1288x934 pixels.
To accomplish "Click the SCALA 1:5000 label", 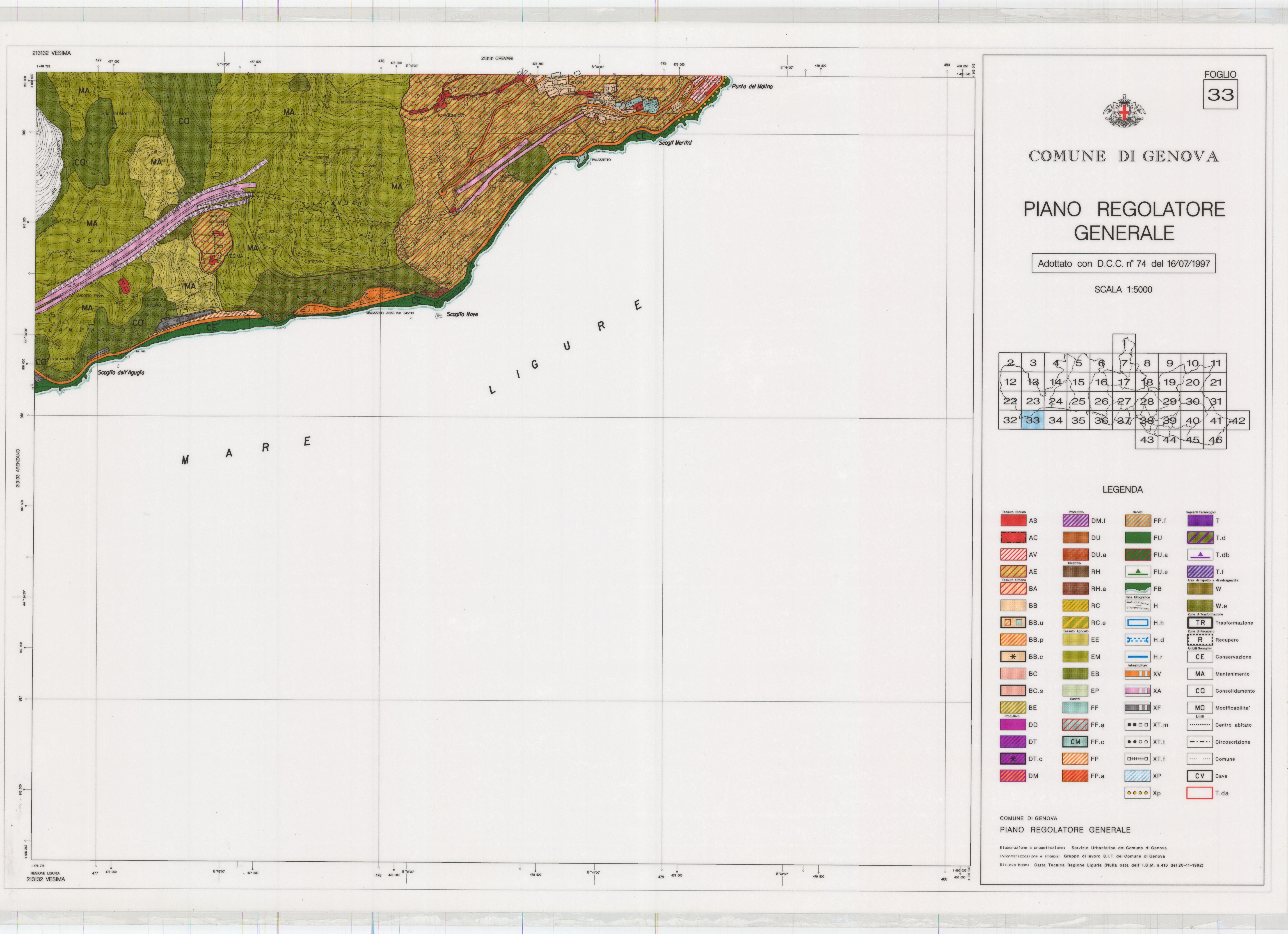I will pos(1123,290).
